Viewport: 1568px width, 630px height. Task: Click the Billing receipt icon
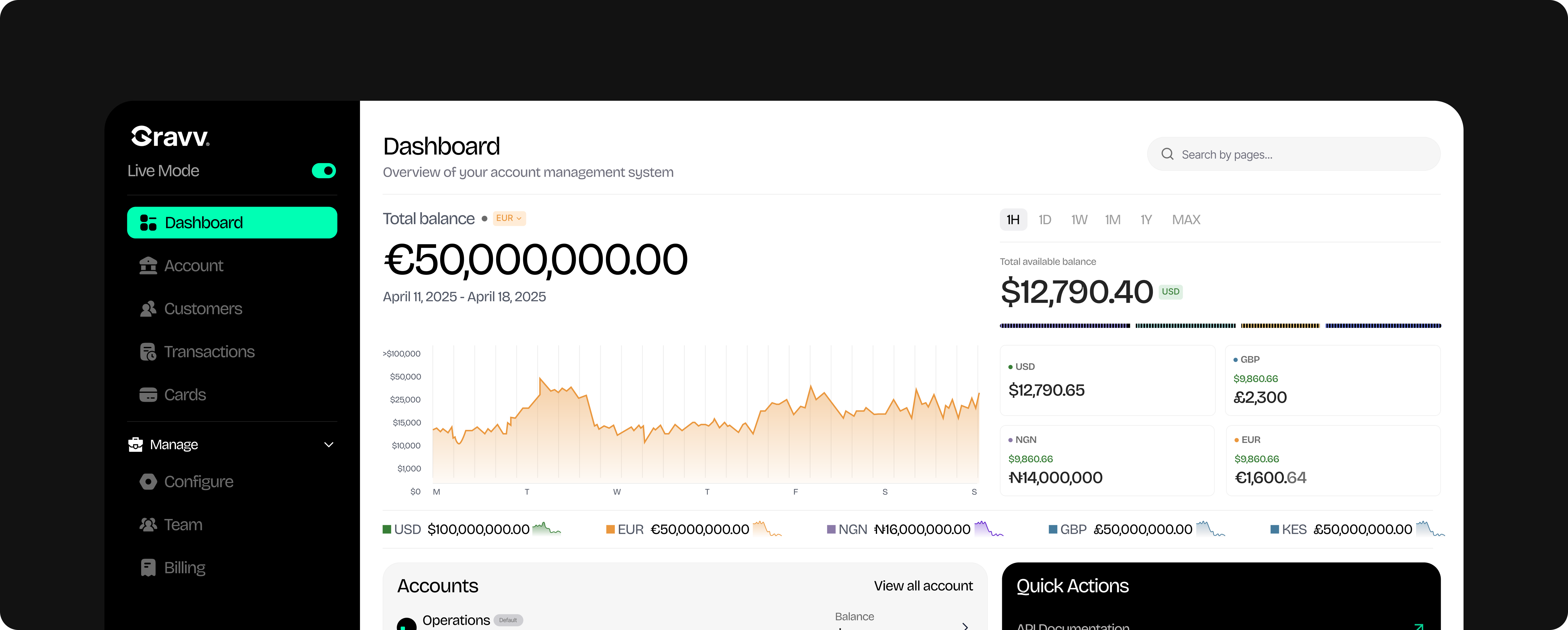pos(148,568)
